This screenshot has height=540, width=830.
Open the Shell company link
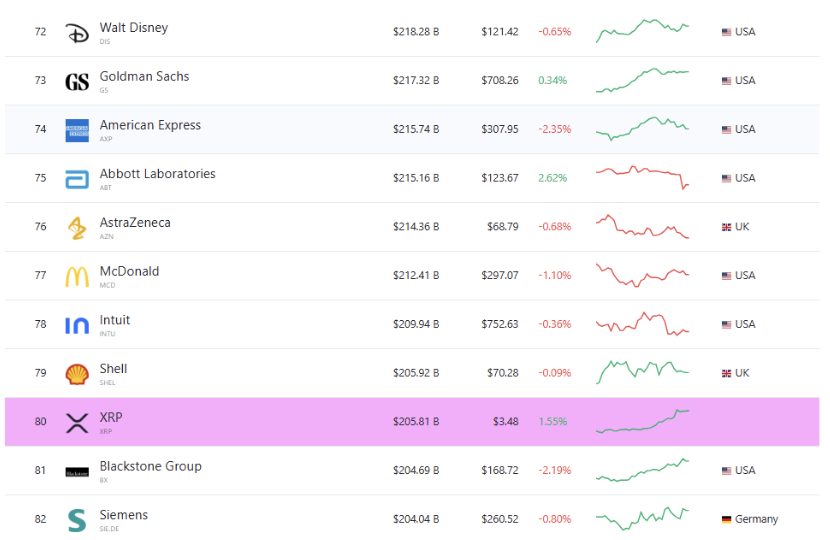pos(113,368)
